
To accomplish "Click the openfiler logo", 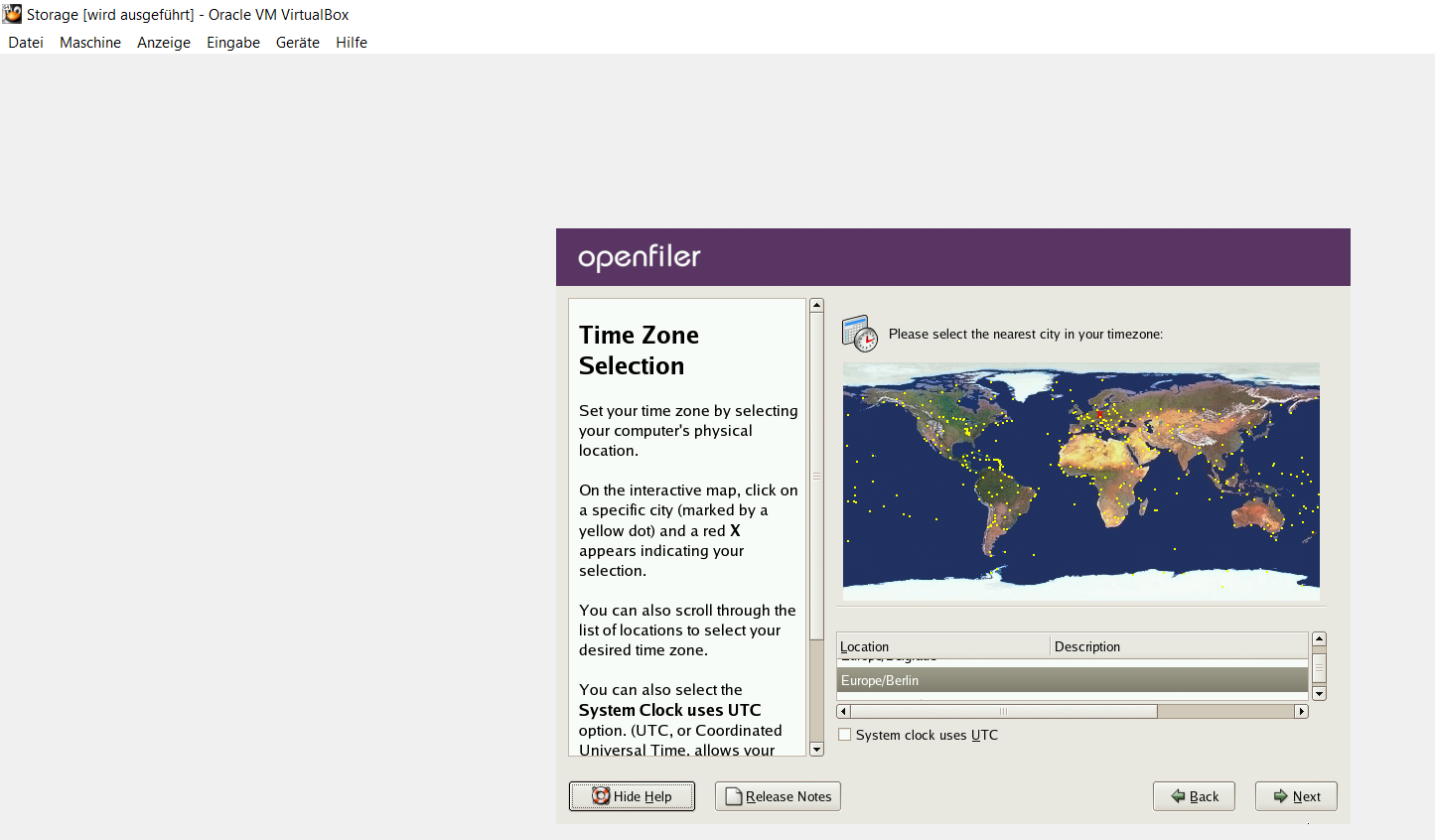I will [640, 257].
